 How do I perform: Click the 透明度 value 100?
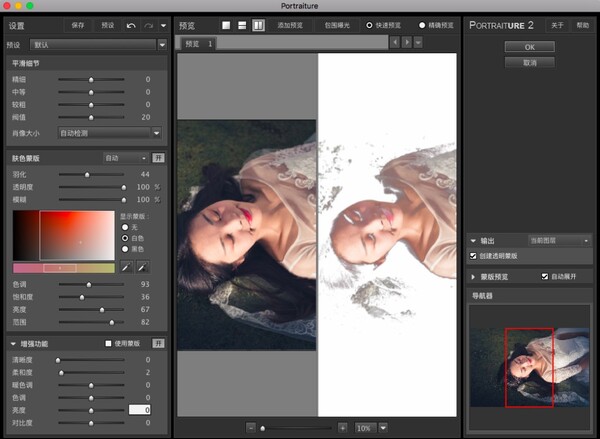pos(143,187)
